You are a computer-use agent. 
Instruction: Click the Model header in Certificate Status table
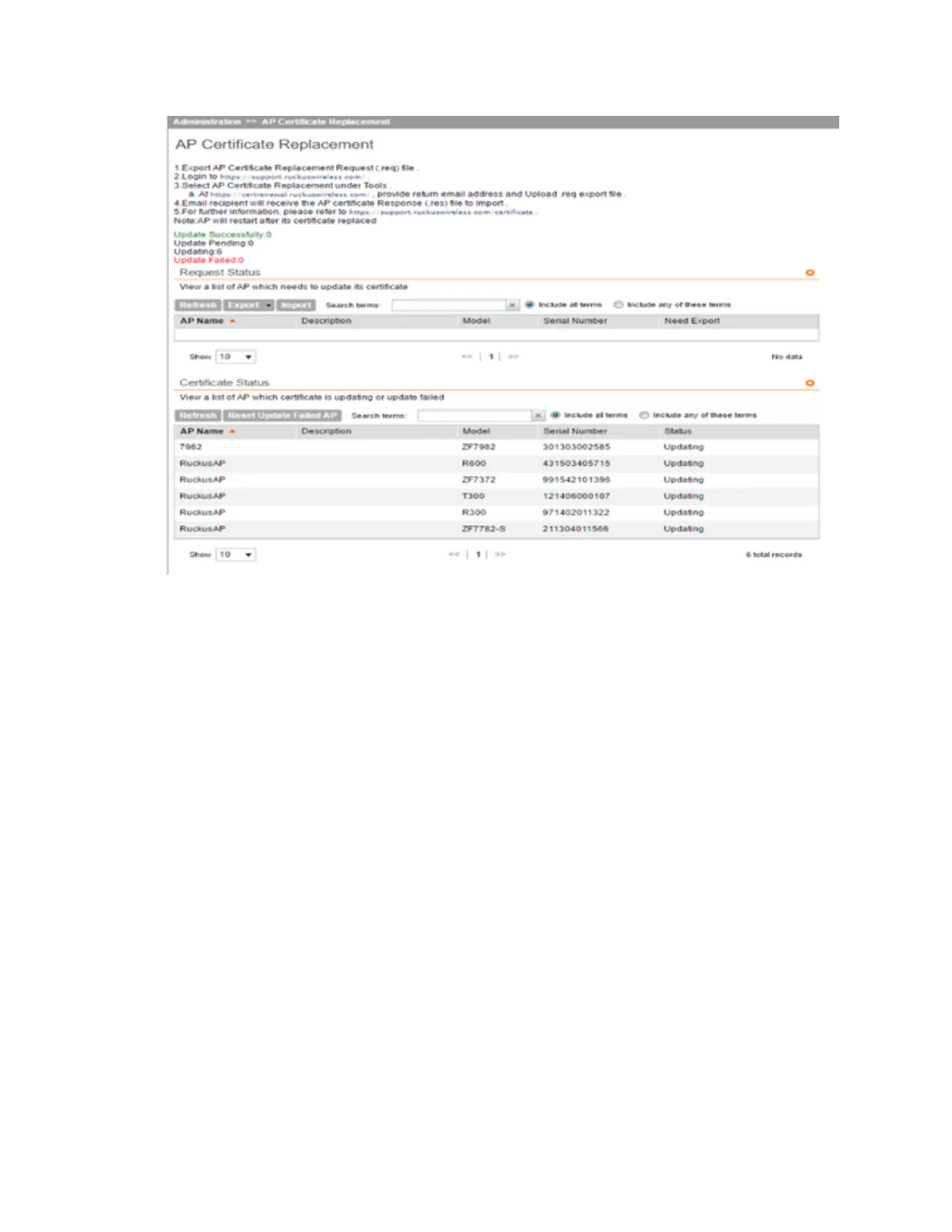pyautogui.click(x=476, y=432)
